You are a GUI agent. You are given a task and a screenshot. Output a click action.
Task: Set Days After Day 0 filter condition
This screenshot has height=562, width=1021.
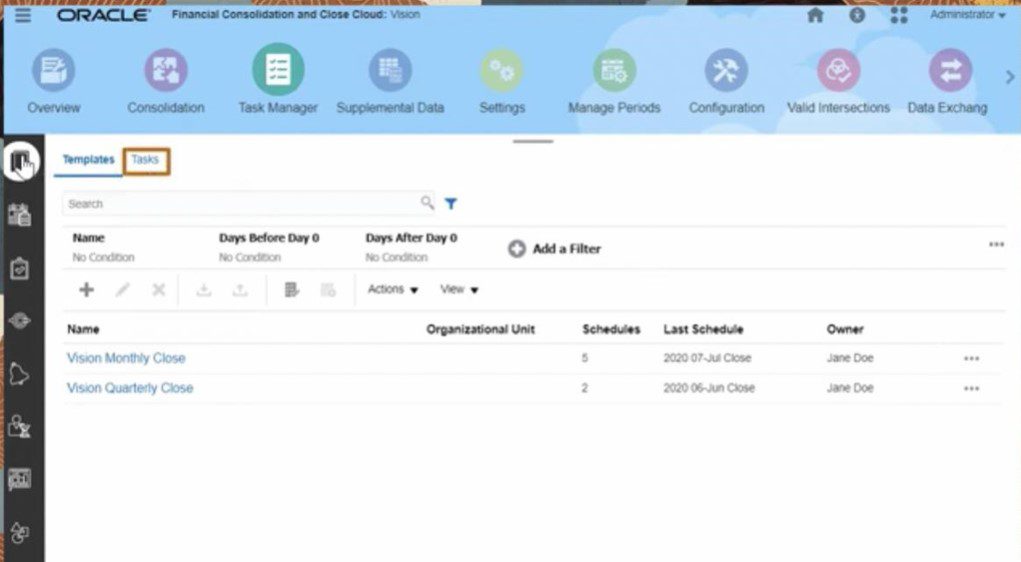[411, 247]
